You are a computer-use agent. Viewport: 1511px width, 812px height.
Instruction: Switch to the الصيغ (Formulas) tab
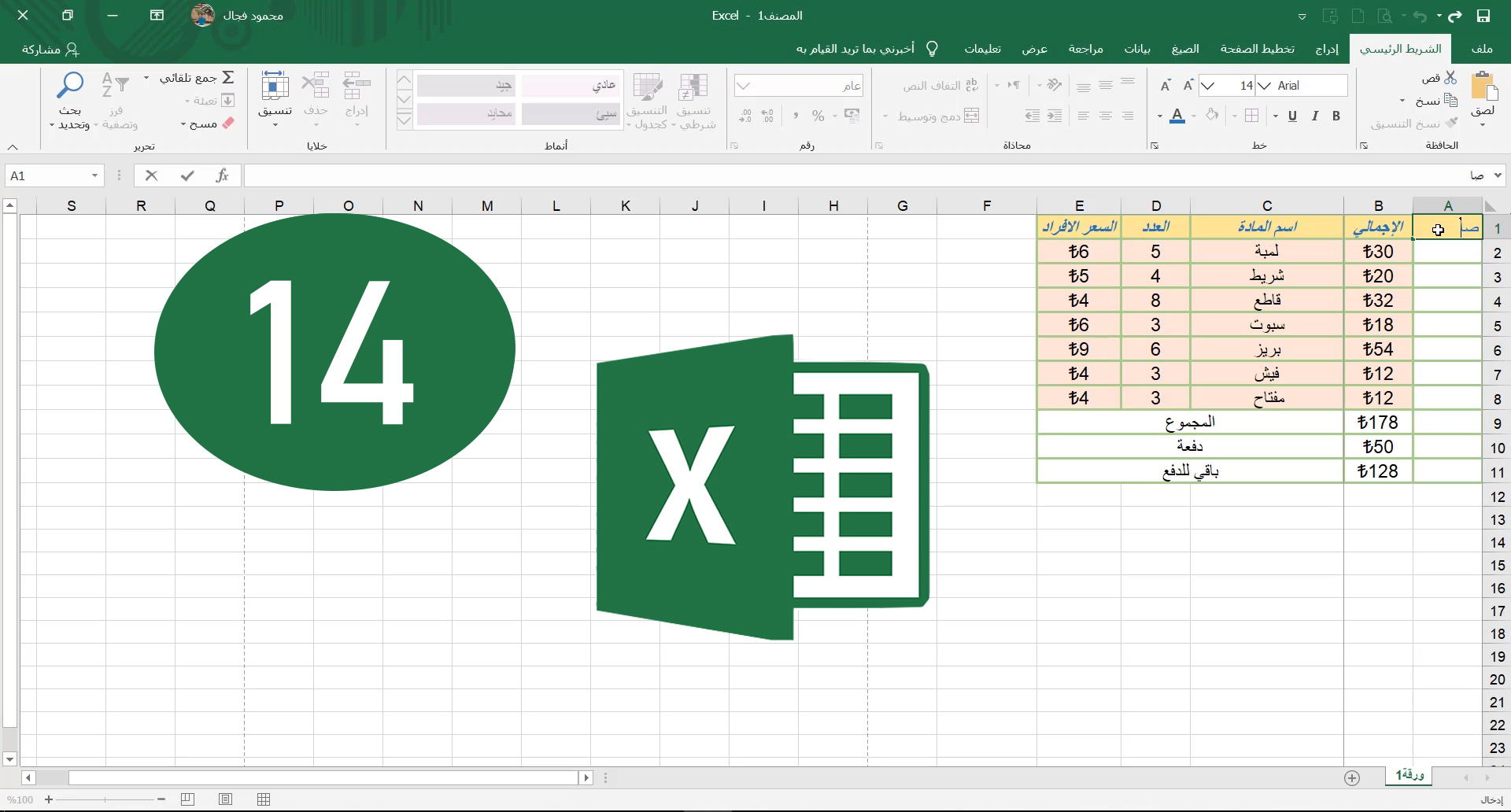(x=1185, y=49)
